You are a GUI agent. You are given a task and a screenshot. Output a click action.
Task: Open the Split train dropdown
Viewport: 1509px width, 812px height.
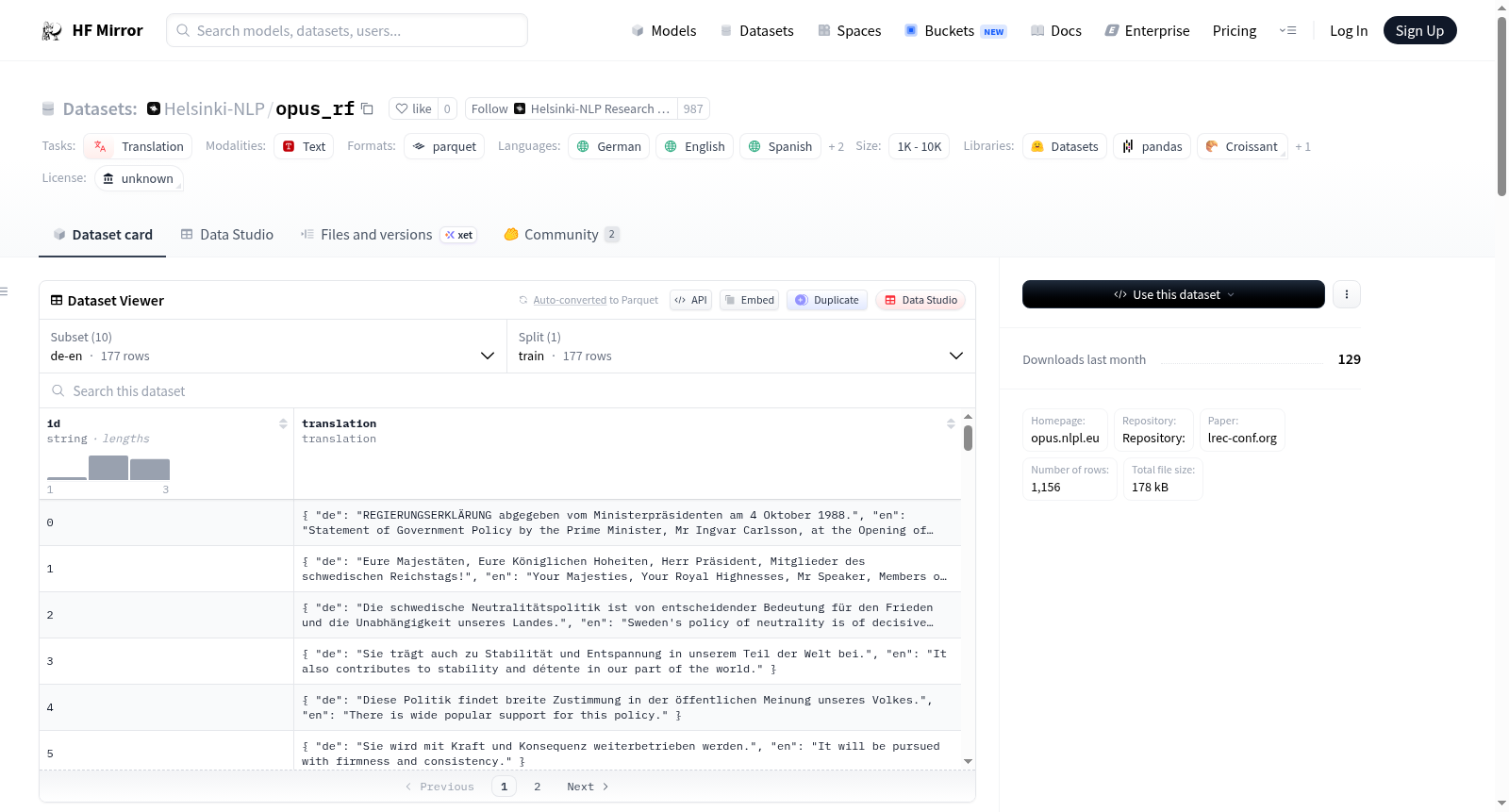(740, 347)
